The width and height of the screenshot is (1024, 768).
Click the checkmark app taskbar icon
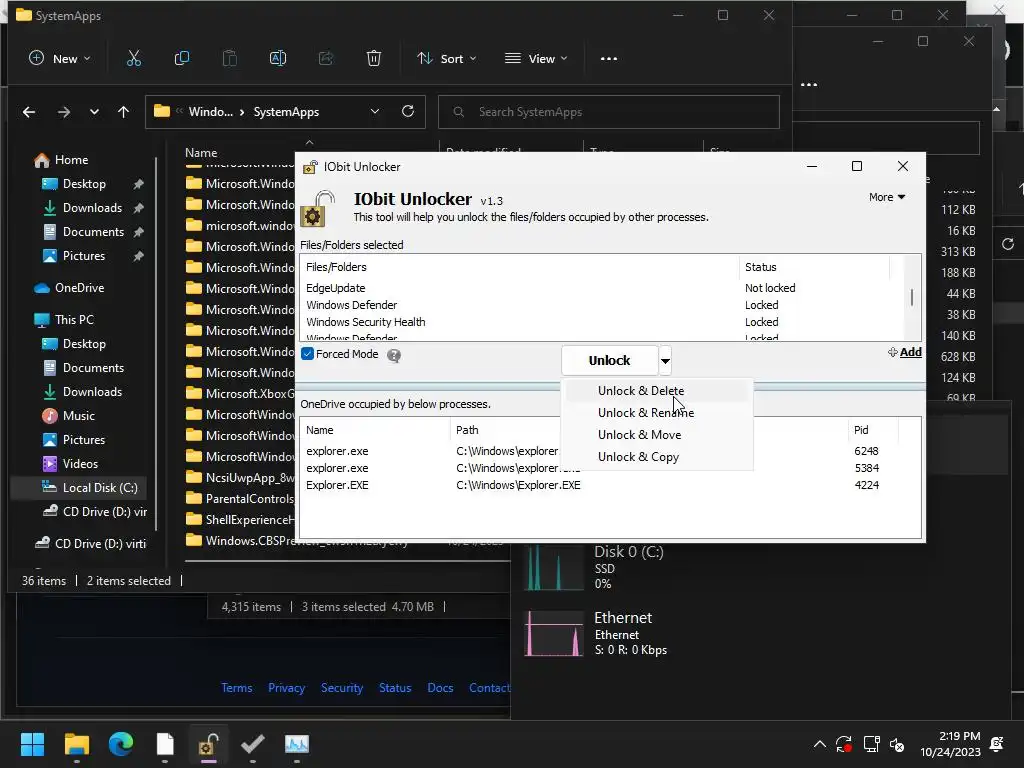tap(253, 744)
